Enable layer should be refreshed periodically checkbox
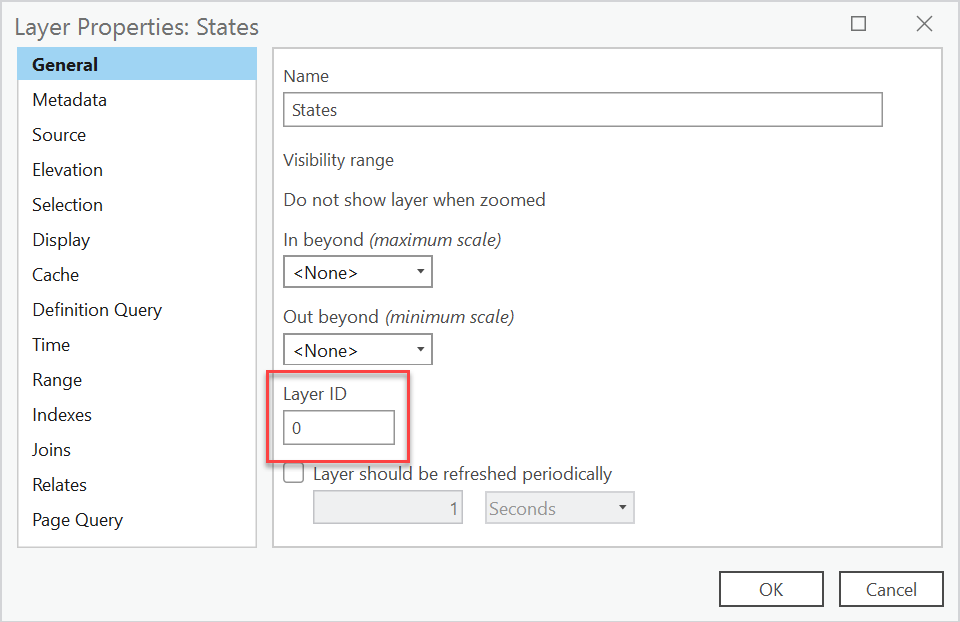 (294, 474)
